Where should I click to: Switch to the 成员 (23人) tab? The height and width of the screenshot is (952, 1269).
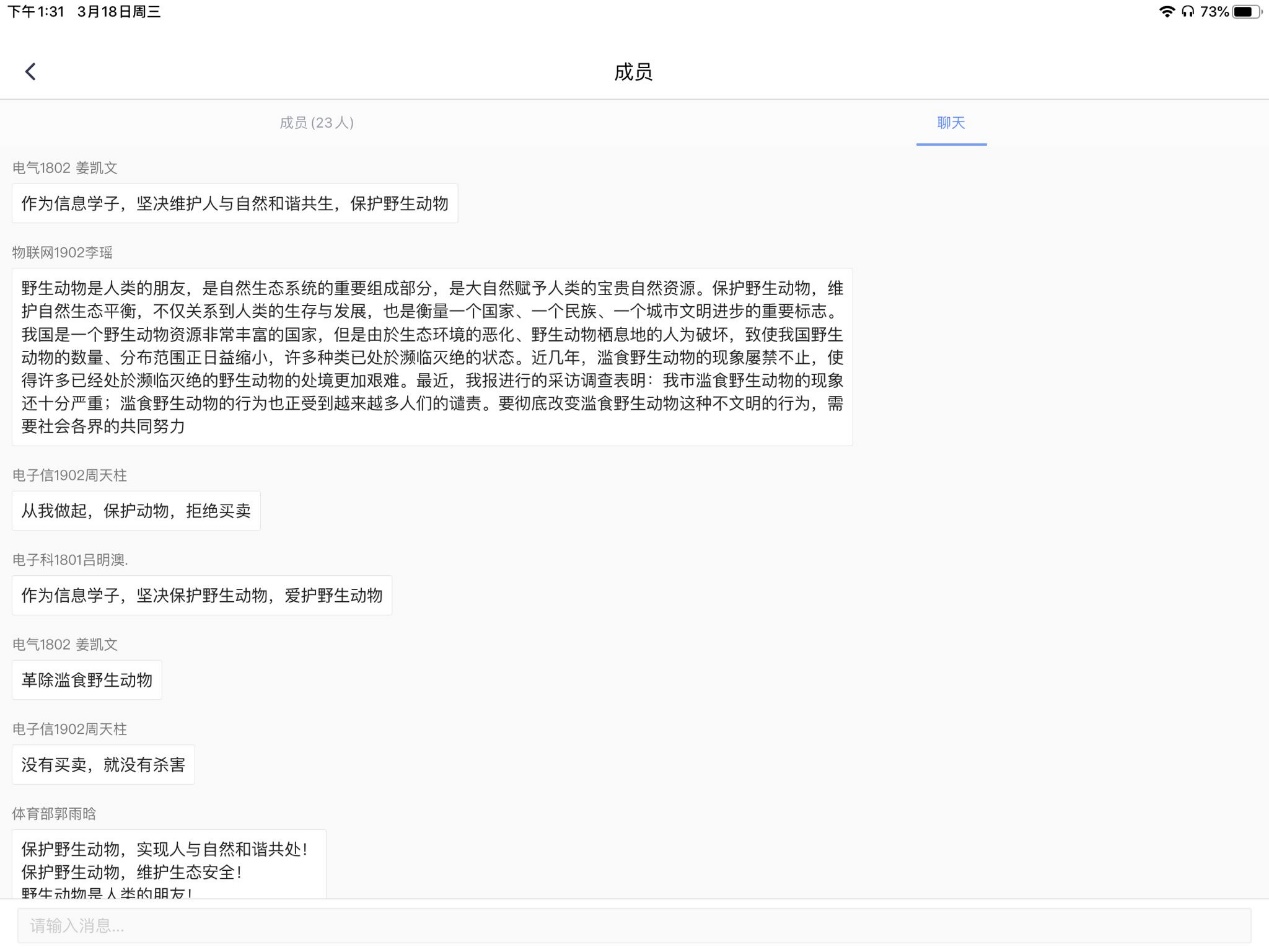[x=316, y=123]
